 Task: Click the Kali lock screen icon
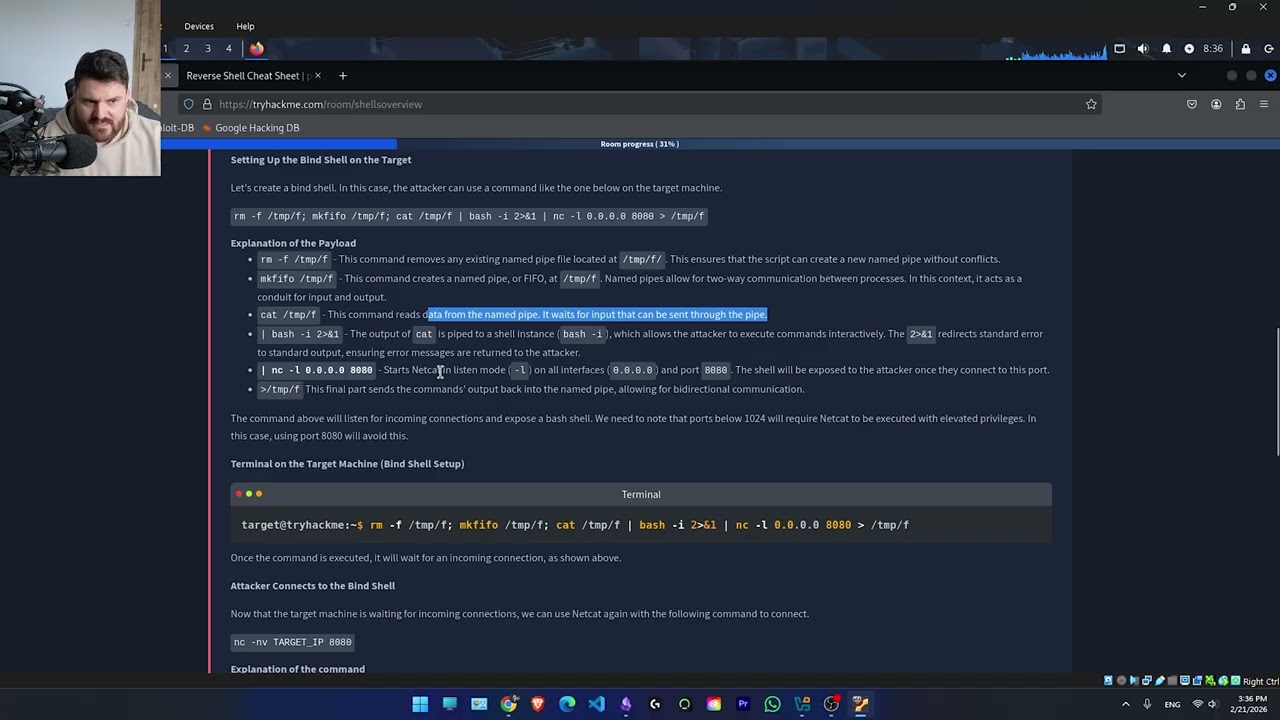tap(1246, 48)
